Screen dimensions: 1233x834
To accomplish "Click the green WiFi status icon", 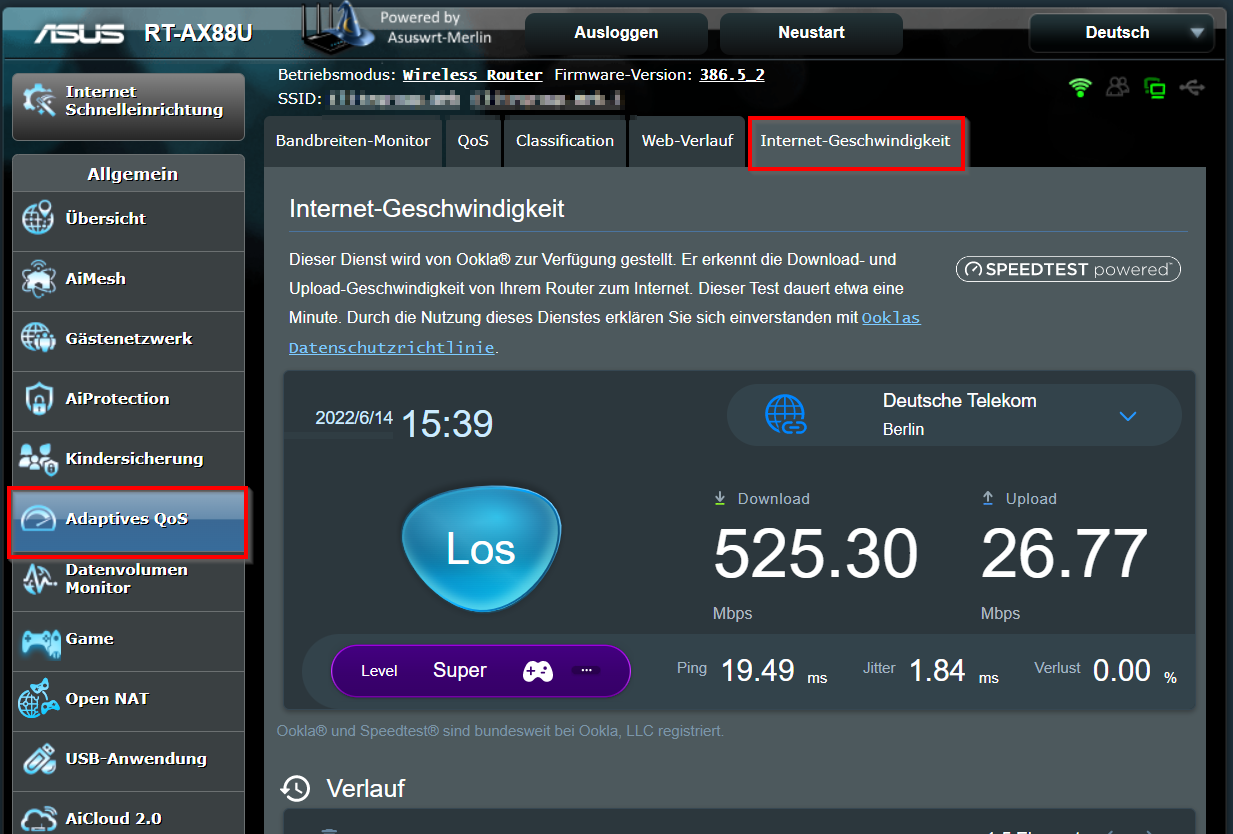I will [x=1080, y=87].
